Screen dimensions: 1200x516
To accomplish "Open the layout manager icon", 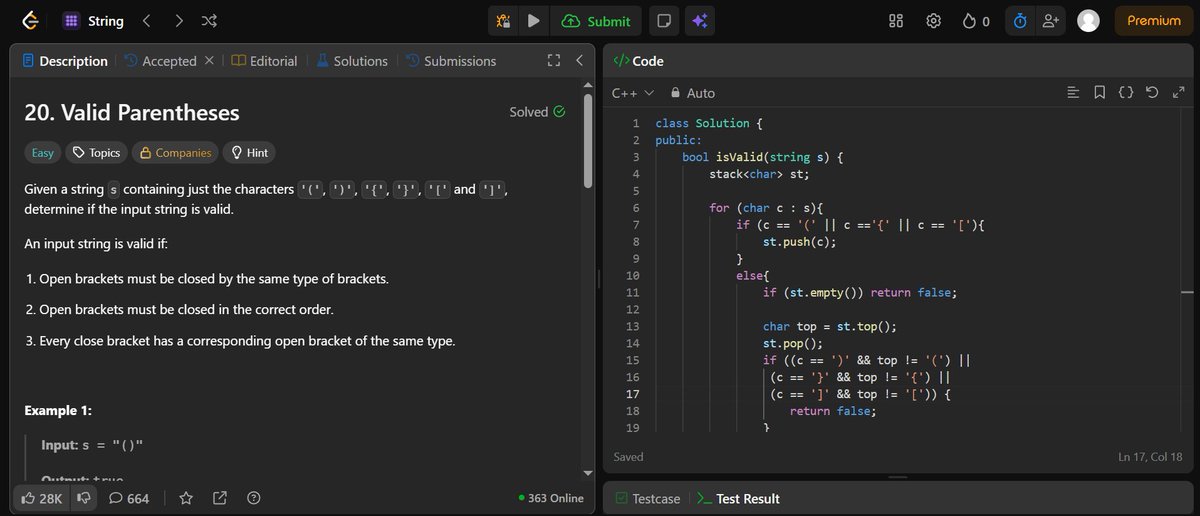I will click(x=896, y=21).
